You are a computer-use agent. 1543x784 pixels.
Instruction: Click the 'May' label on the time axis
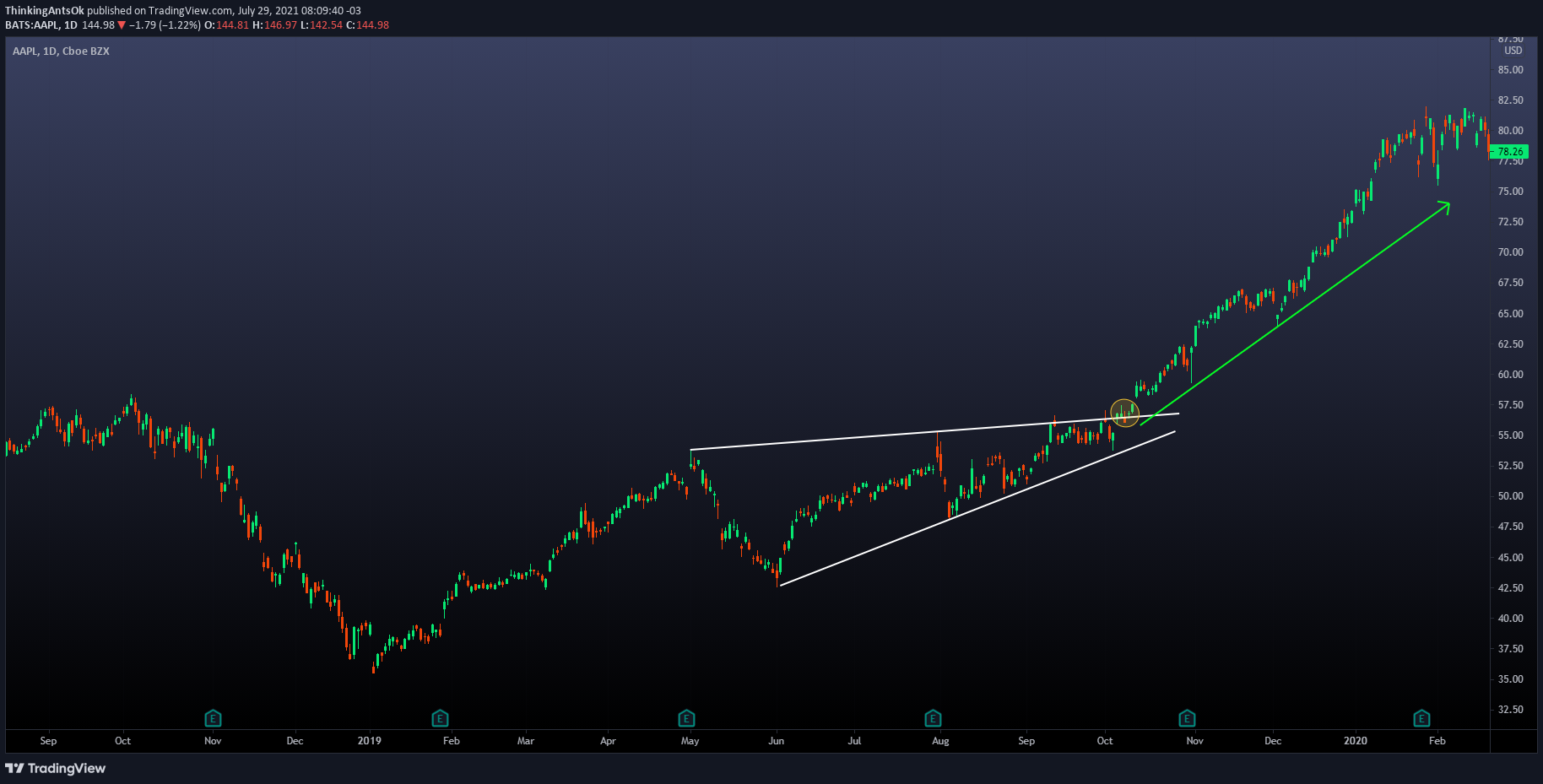(x=690, y=741)
